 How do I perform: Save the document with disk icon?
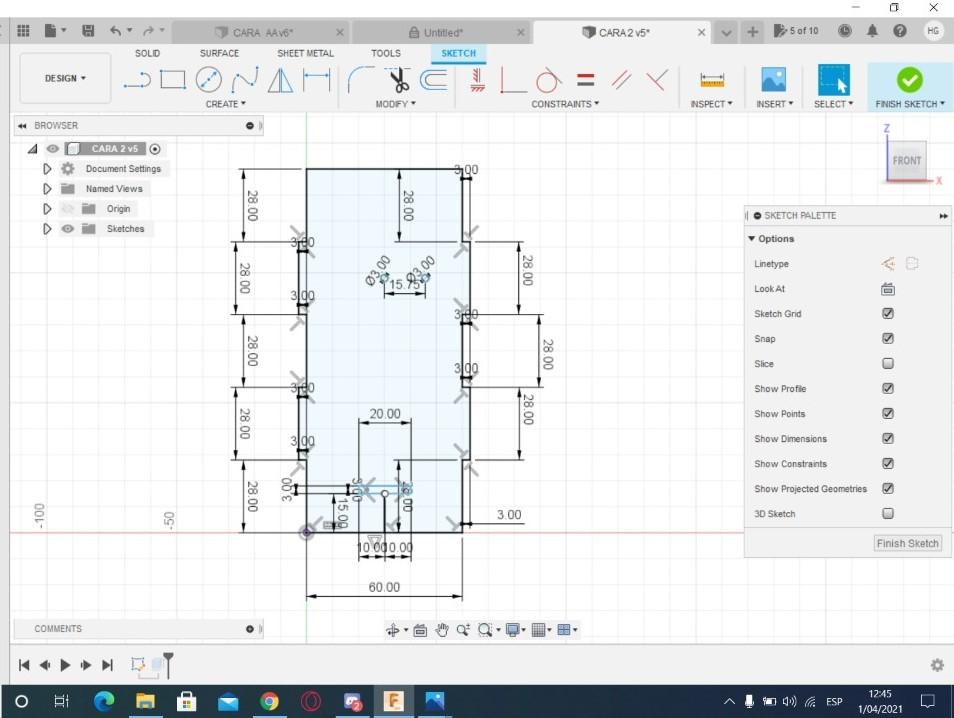point(88,30)
